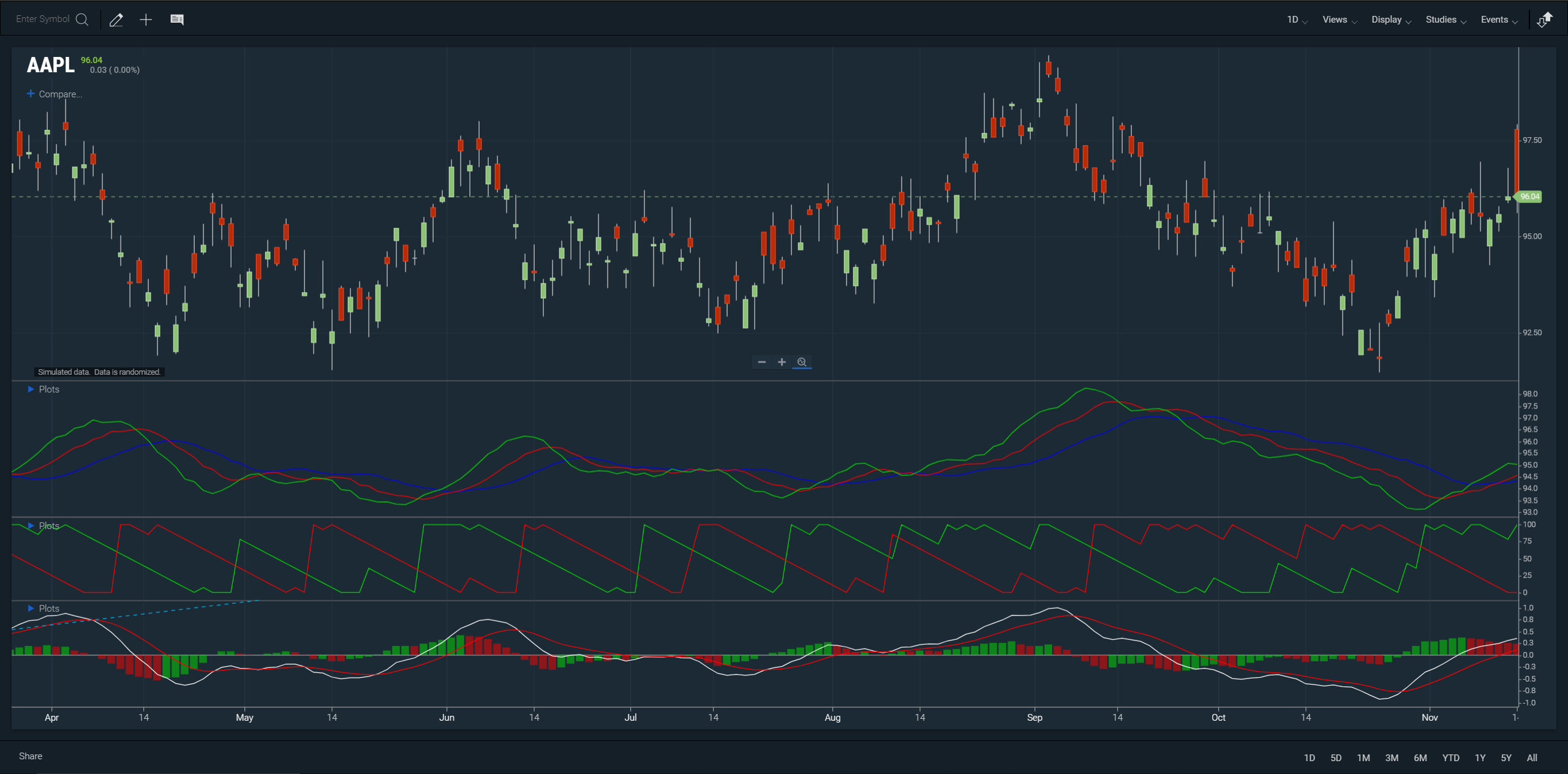
Task: Click the Jul label on time axis
Action: pos(630,718)
